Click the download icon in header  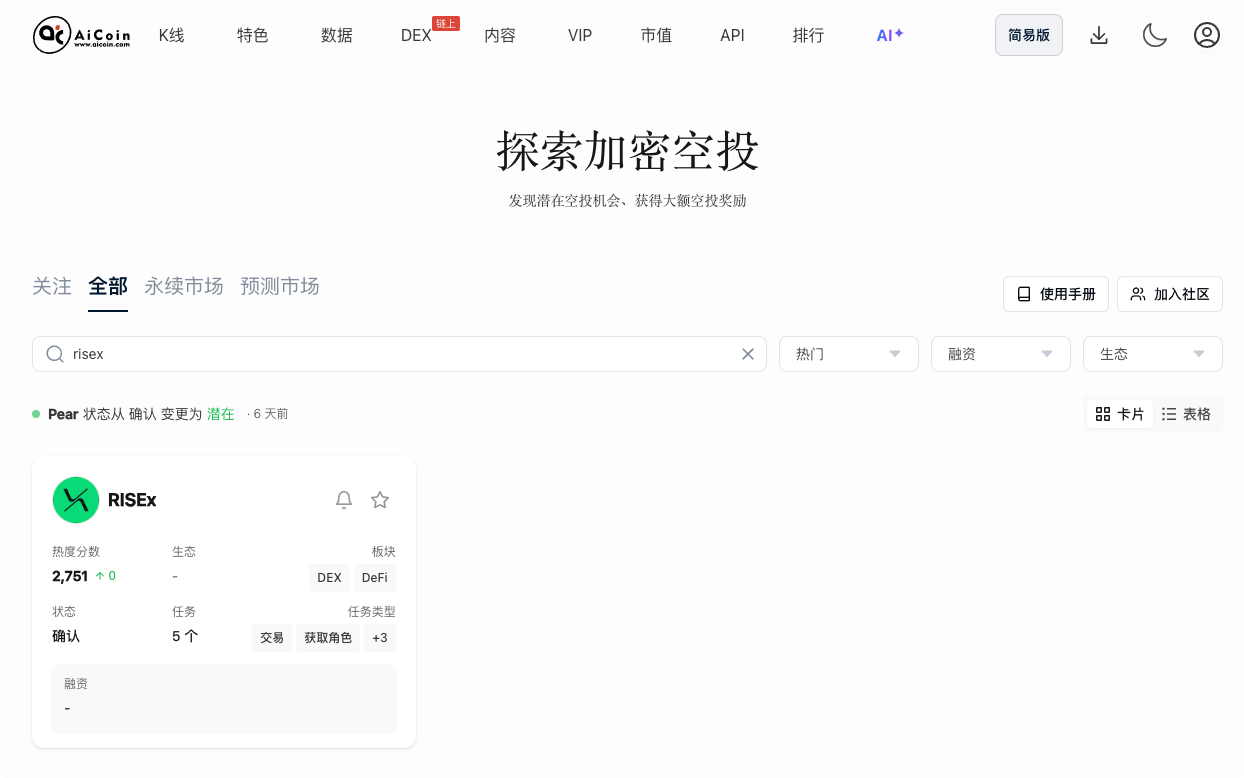(1099, 35)
